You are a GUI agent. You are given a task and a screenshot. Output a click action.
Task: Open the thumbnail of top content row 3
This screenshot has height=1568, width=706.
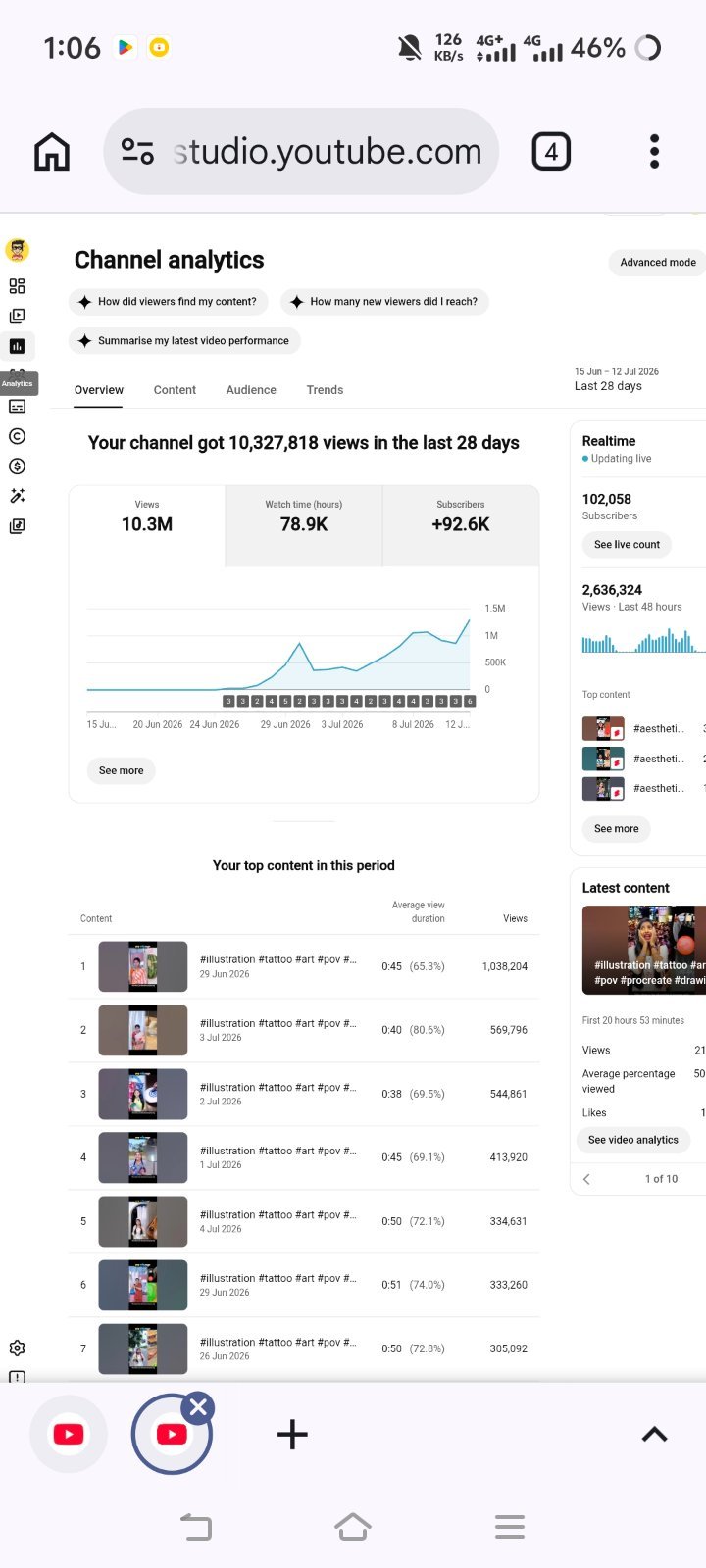pyautogui.click(x=143, y=1094)
